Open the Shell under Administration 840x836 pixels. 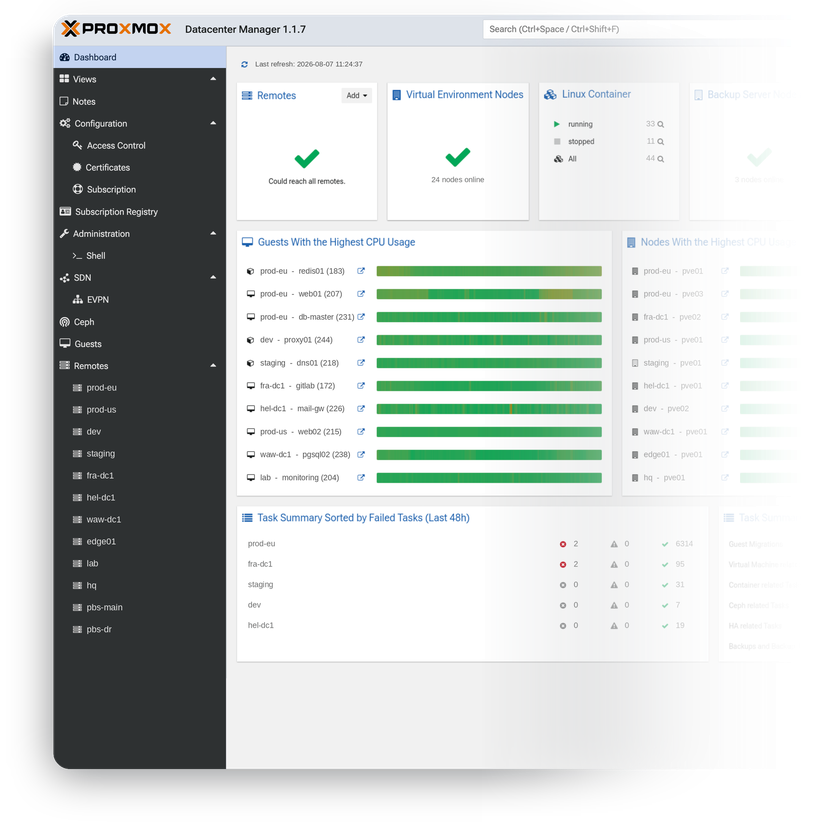140,255
